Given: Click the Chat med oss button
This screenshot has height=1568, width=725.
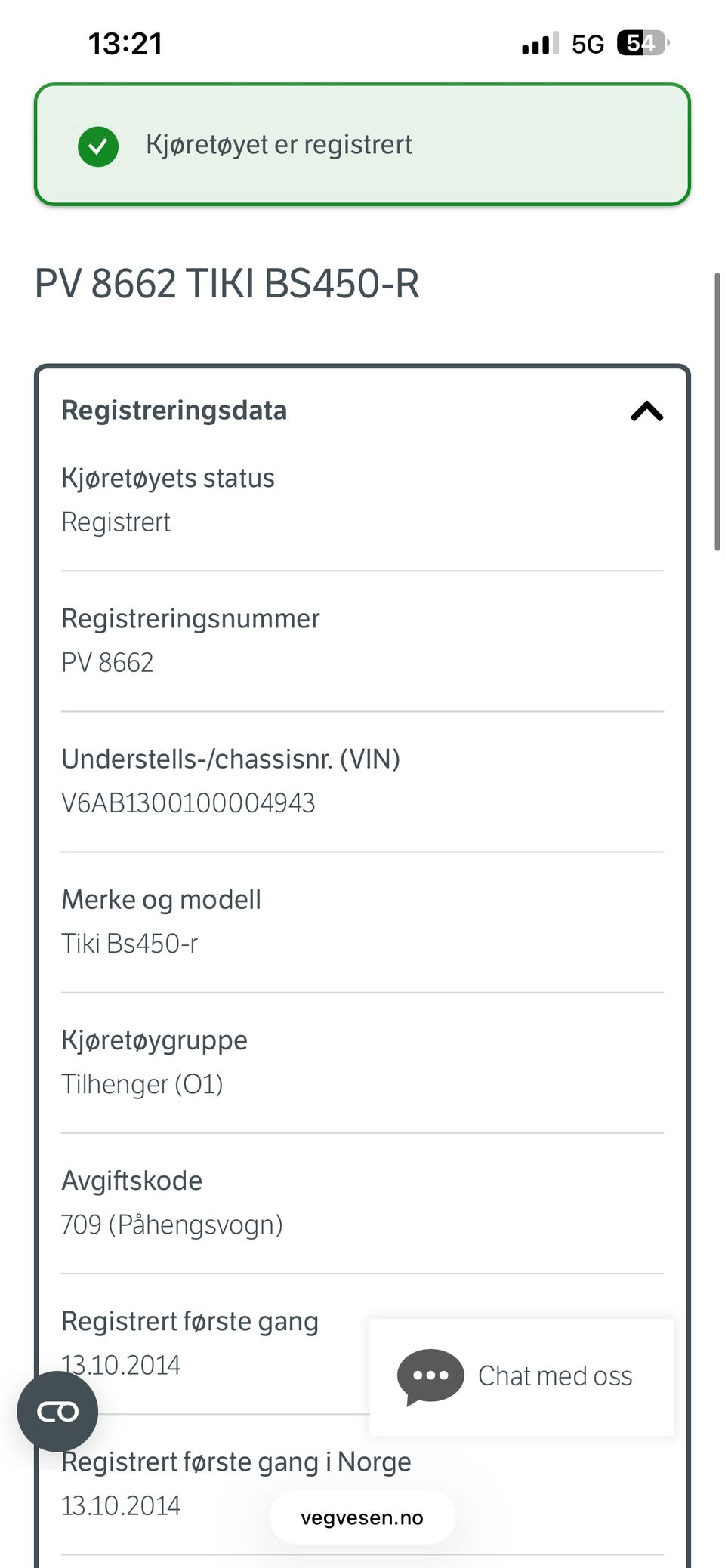Looking at the screenshot, I should (x=522, y=1377).
